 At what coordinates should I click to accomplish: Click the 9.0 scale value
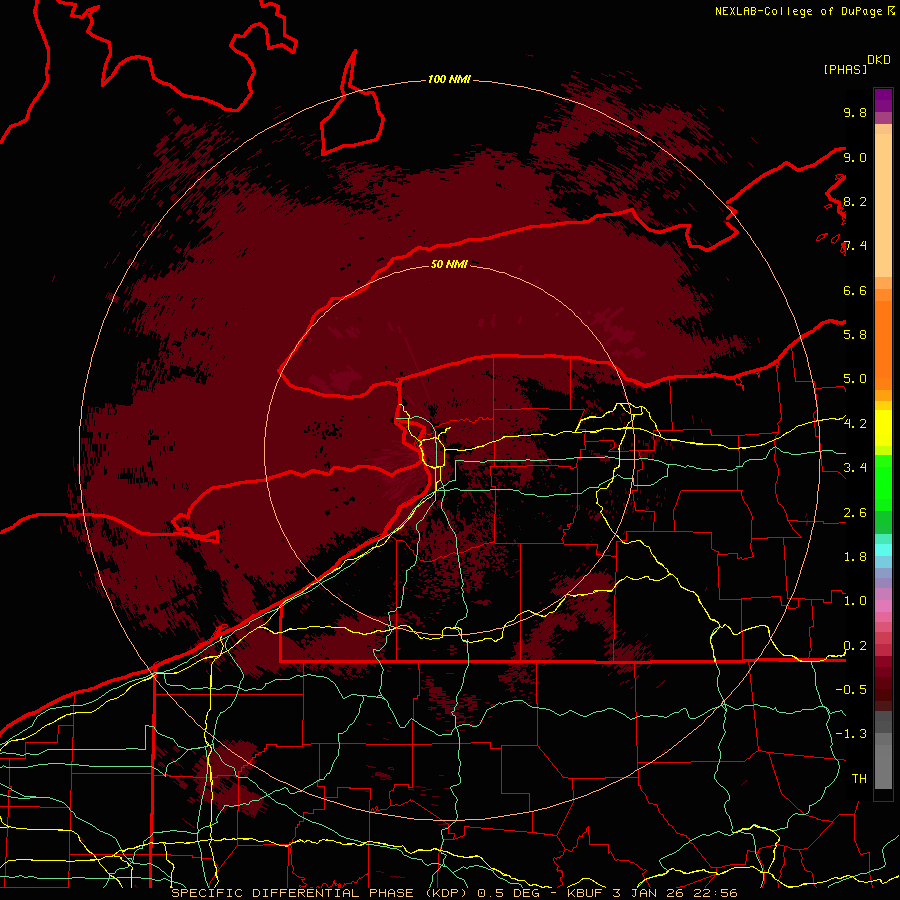(855, 157)
